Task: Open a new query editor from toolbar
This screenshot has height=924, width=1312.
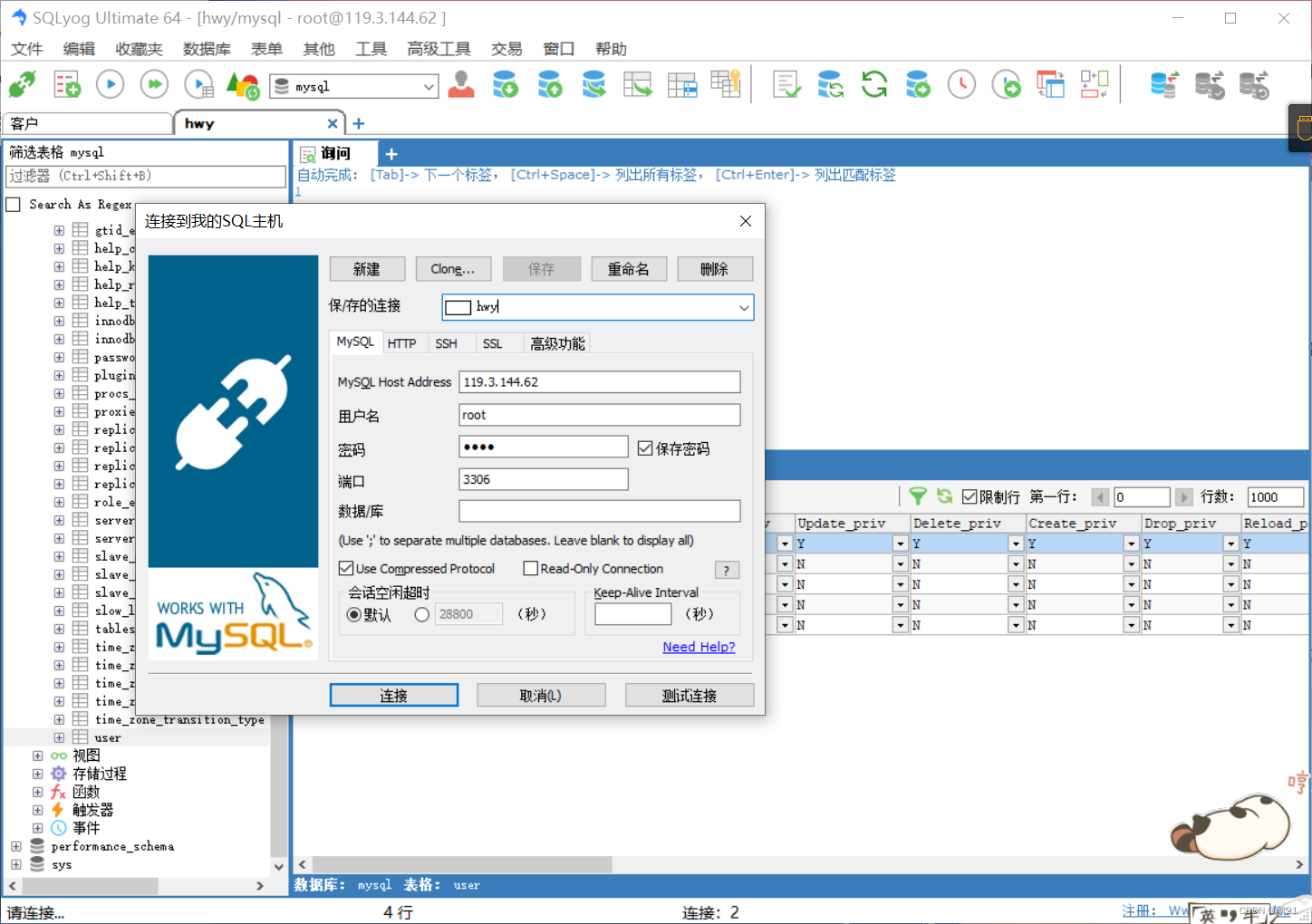Action: pyautogui.click(x=67, y=85)
